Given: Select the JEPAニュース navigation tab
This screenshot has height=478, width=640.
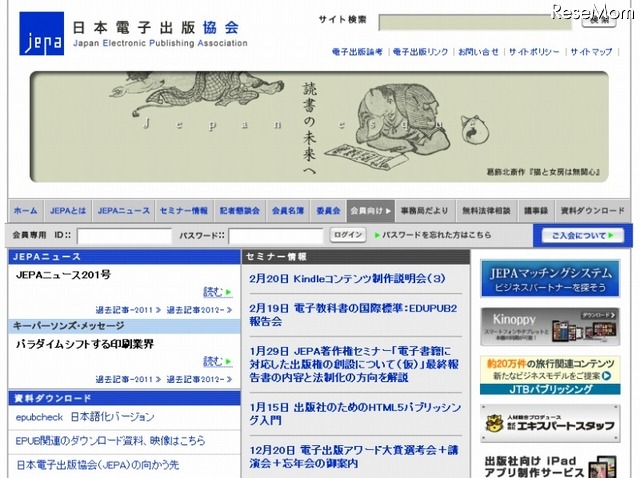Looking at the screenshot, I should 124,211.
